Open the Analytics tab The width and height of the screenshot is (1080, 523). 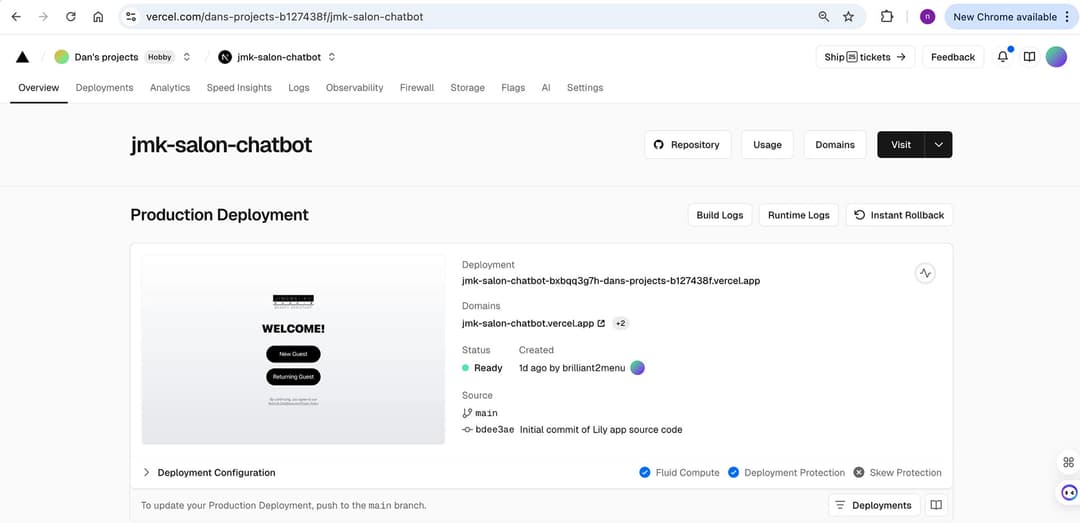[x=170, y=88]
